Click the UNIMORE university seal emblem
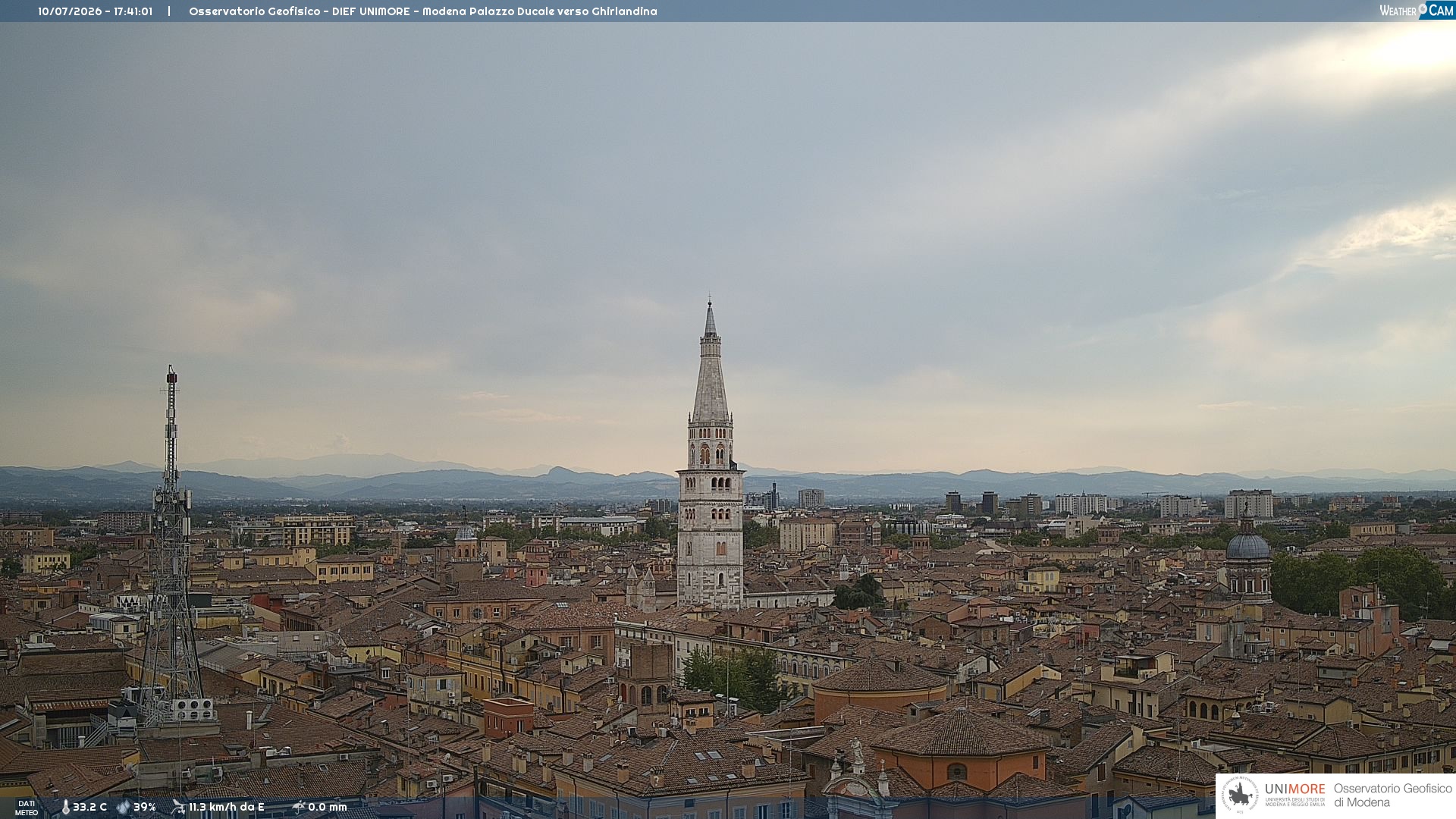 click(x=1240, y=795)
